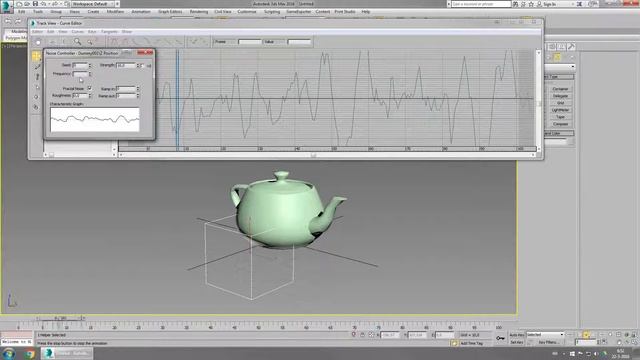Click the Value field in Curve Editor toolbar
This screenshot has height=360, width=640.
point(299,42)
